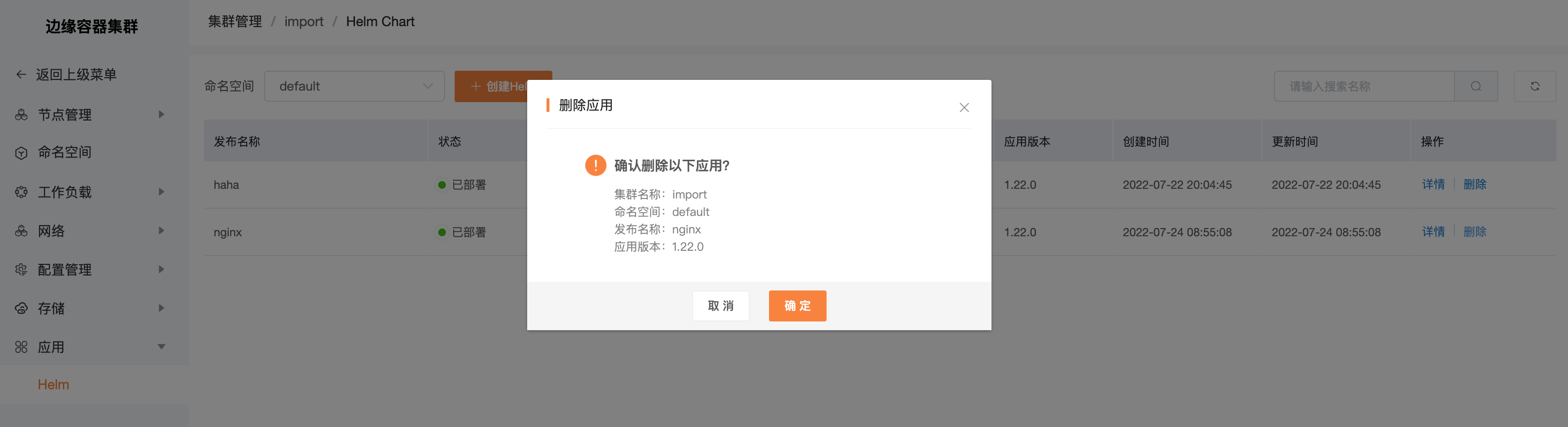Select the Helm menu item
This screenshot has height=427, width=1568.
point(54,384)
